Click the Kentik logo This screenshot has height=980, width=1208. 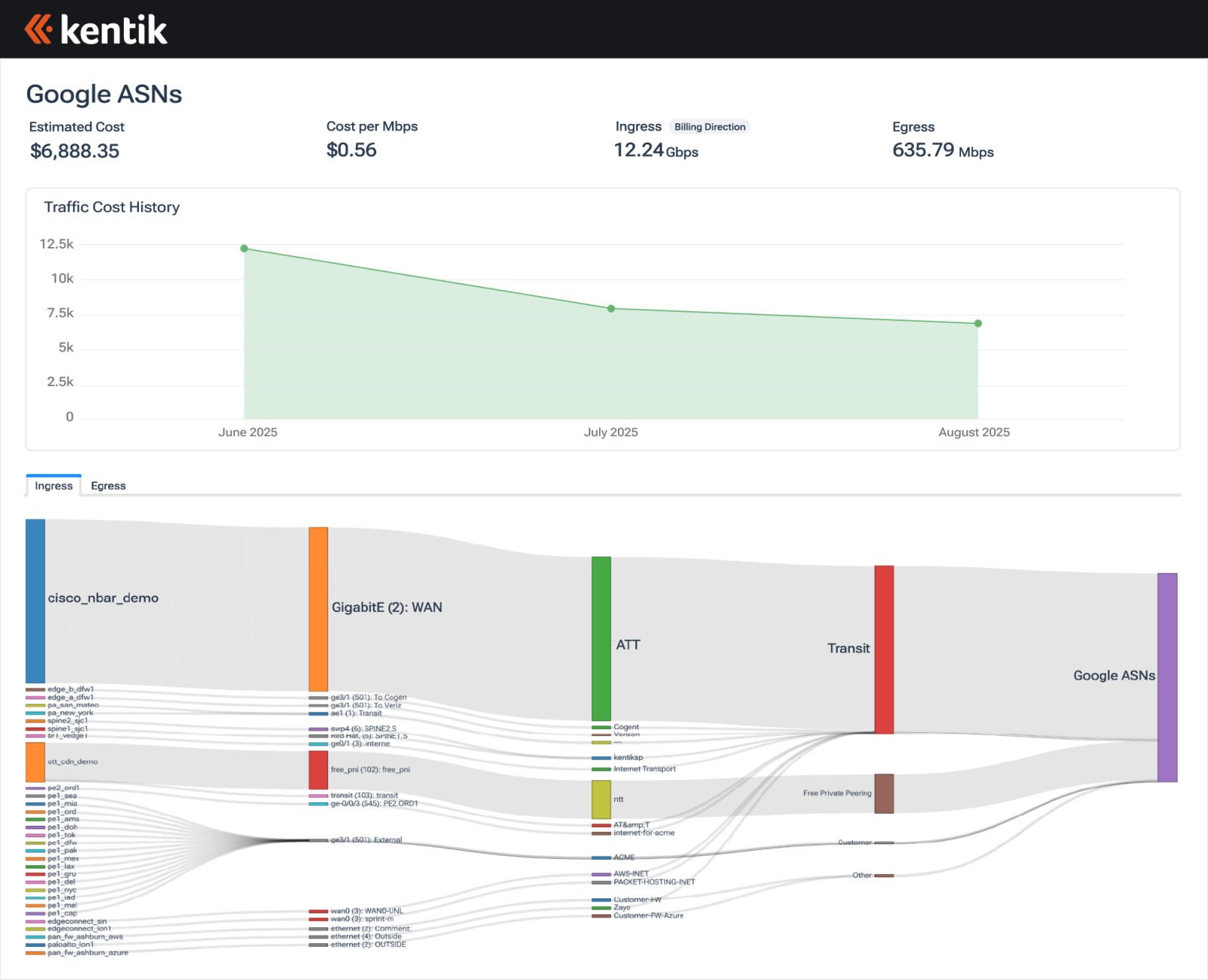pyautogui.click(x=95, y=29)
